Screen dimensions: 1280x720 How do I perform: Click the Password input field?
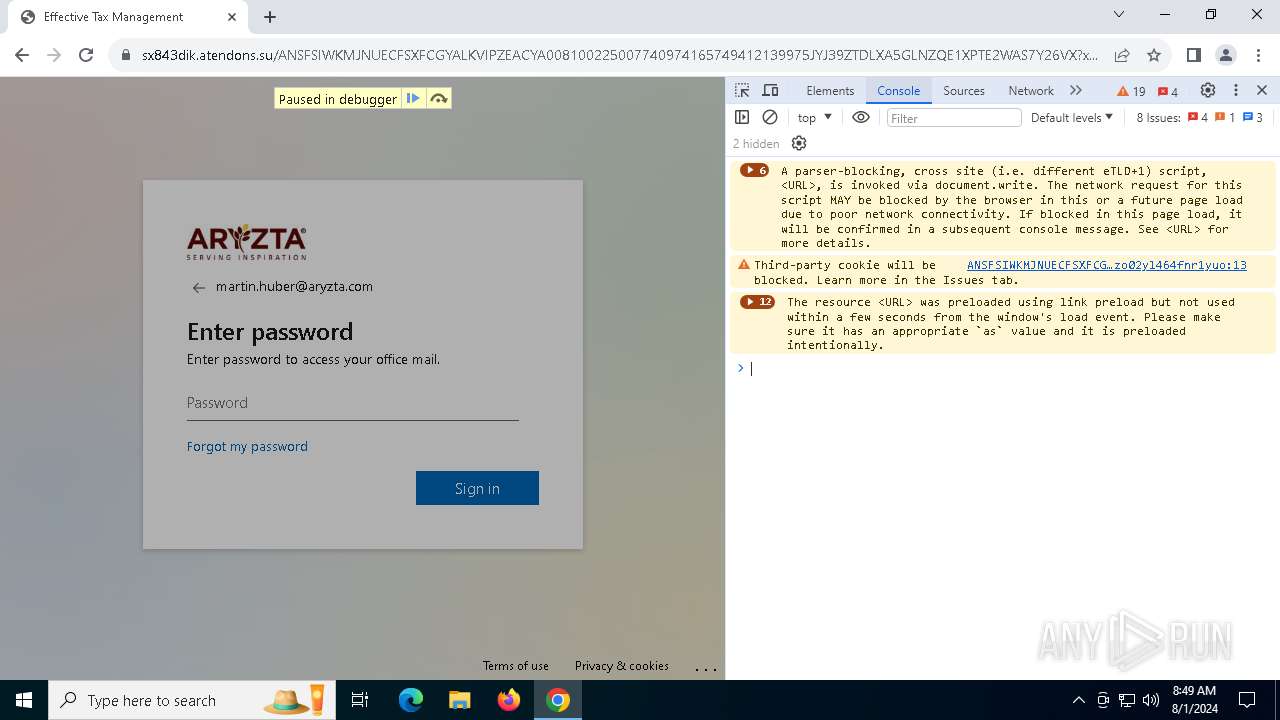point(352,403)
